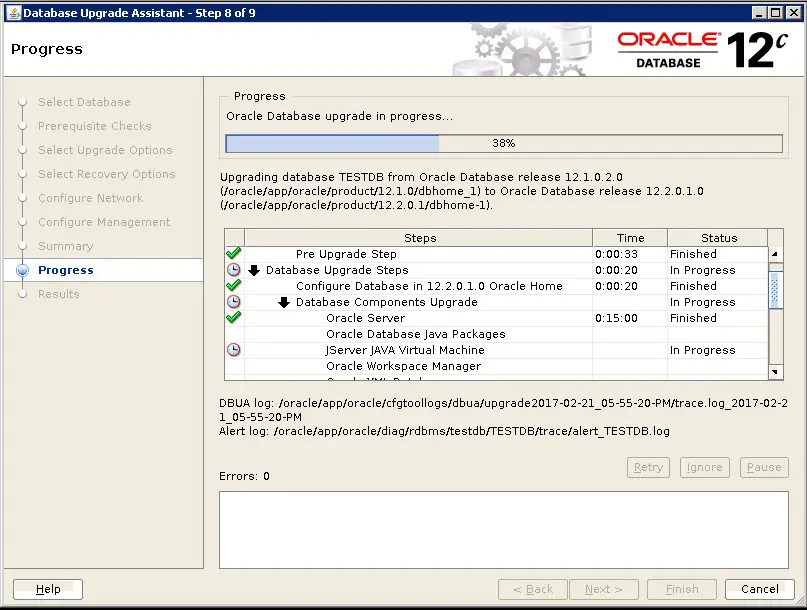
Task: Click the Errors: 0 label
Action: coord(244,476)
